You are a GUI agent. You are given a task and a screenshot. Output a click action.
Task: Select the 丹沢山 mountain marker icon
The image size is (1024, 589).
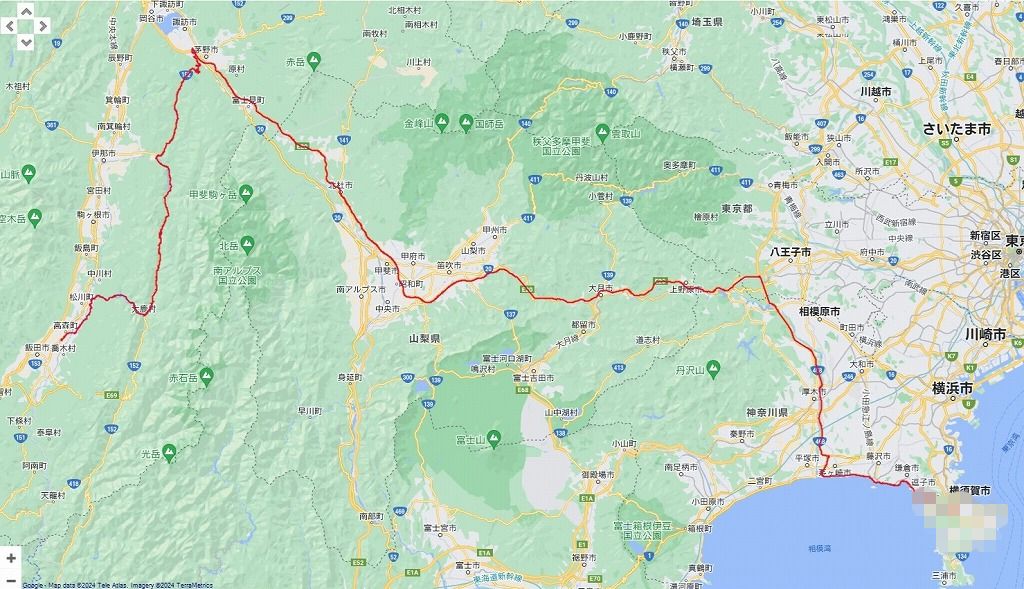713,369
